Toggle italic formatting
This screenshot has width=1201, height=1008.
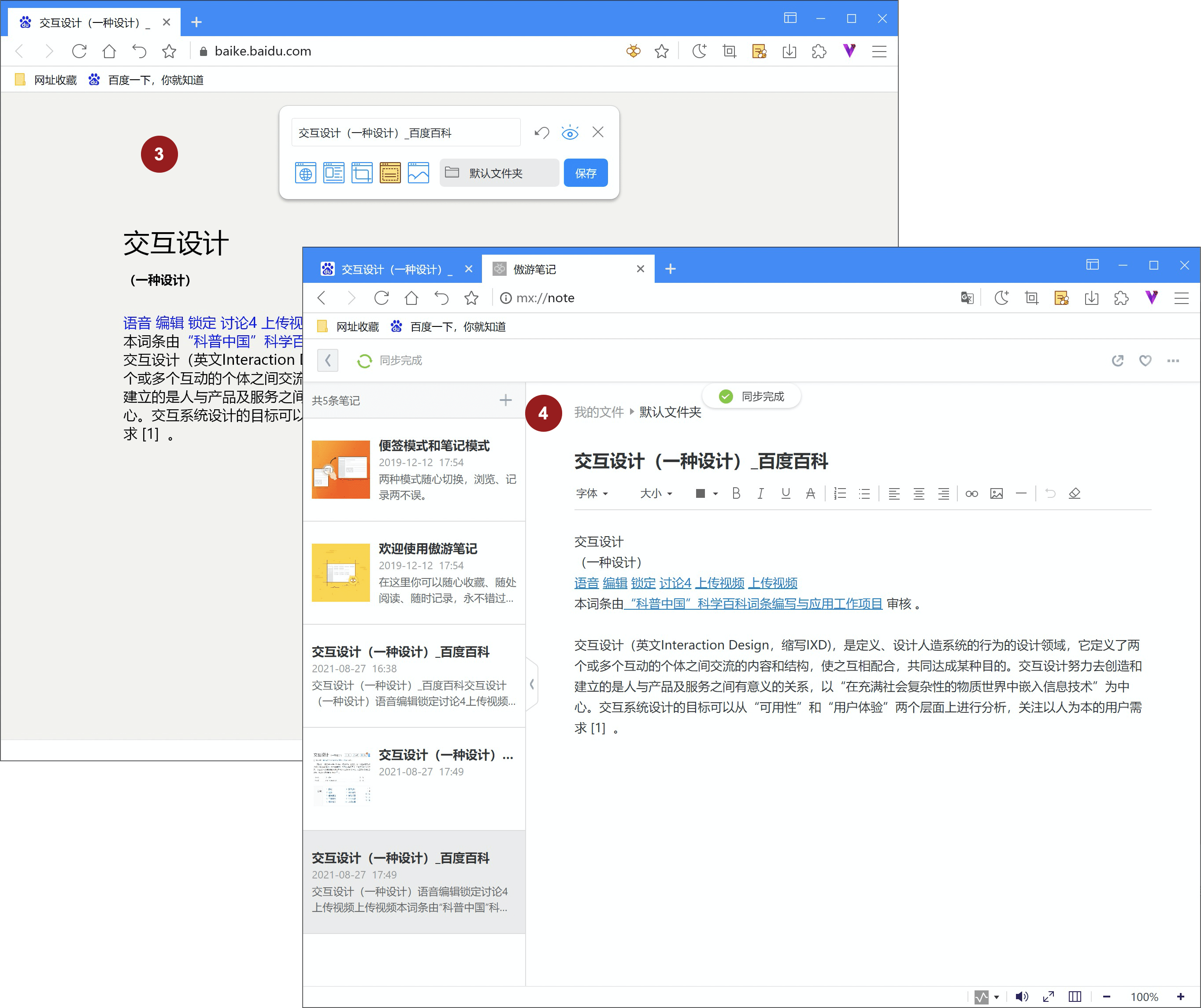click(760, 493)
